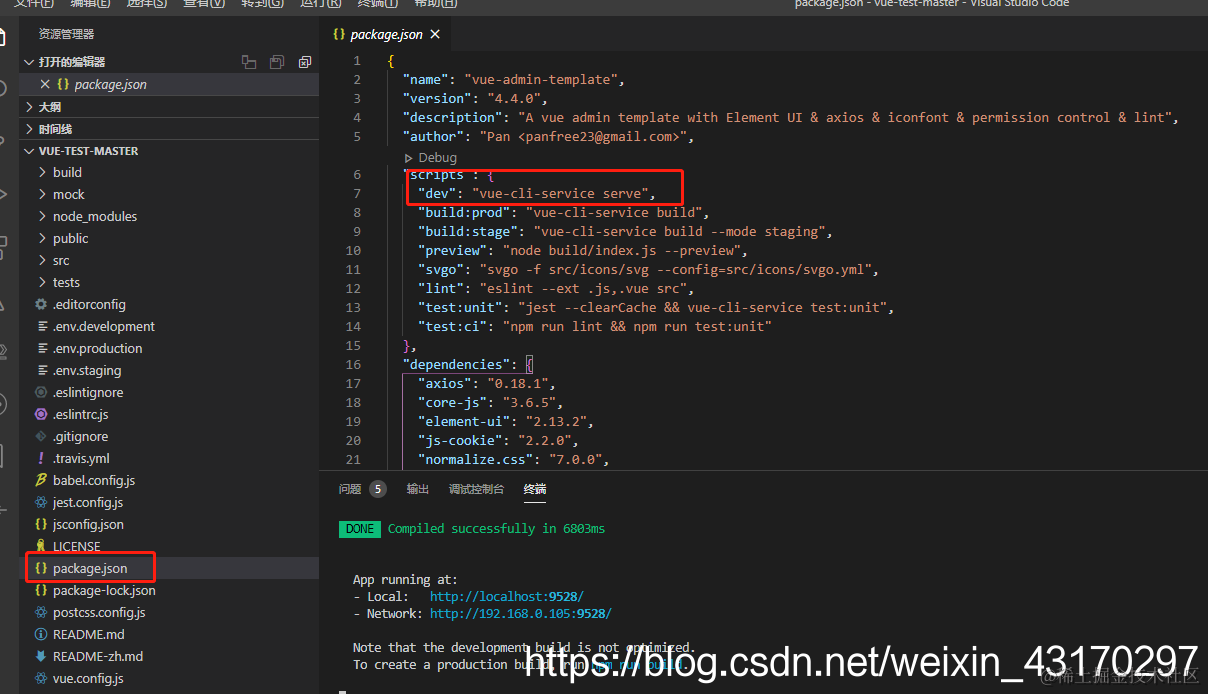Screen dimensions: 1208x694
Task: Close package.json in the open editors list
Action: click(x=45, y=85)
